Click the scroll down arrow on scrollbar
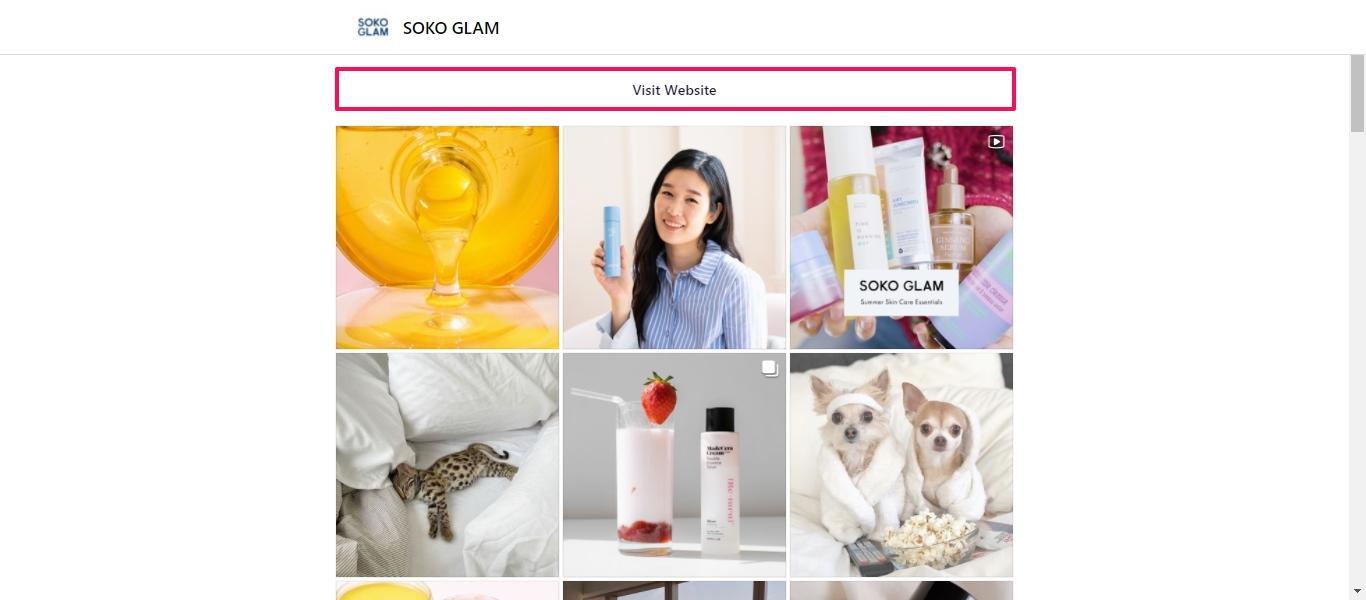The width and height of the screenshot is (1366, 600). tap(1357, 592)
